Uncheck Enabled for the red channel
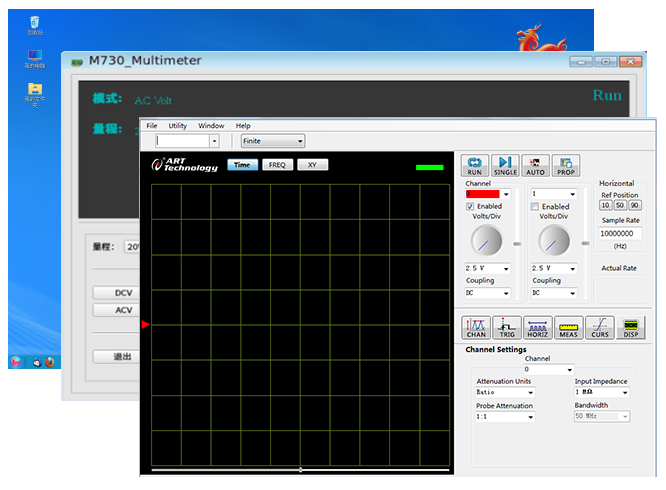This screenshot has height=490, width=666. coord(471,207)
